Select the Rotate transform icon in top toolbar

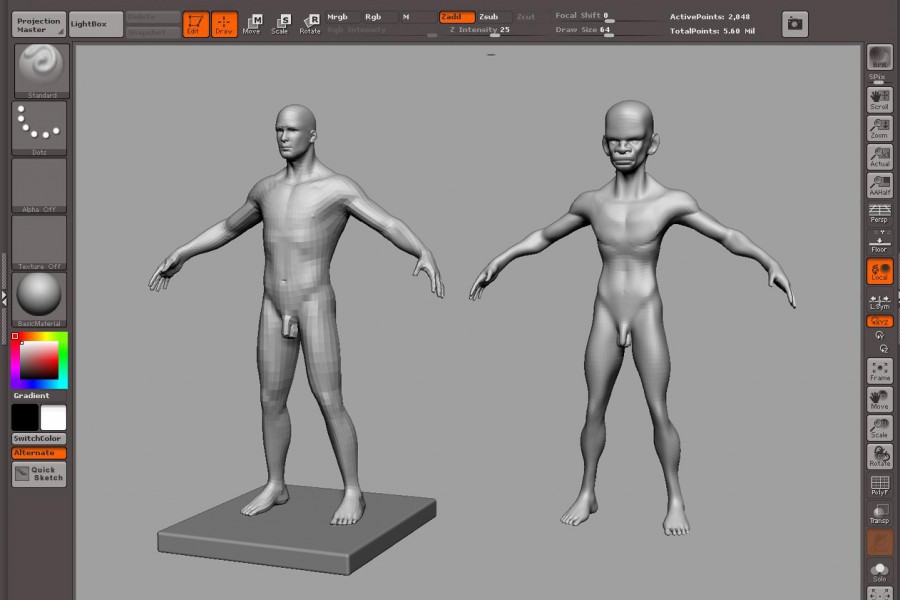coord(311,24)
